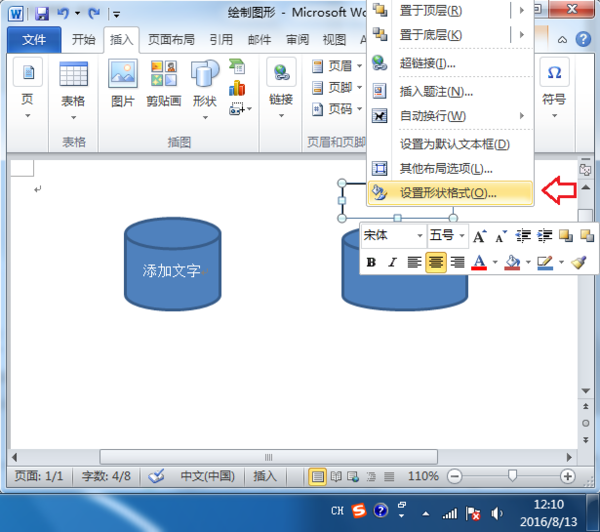Select 其他布局选项(L) menu entry
The image size is (600, 532).
[450, 168]
